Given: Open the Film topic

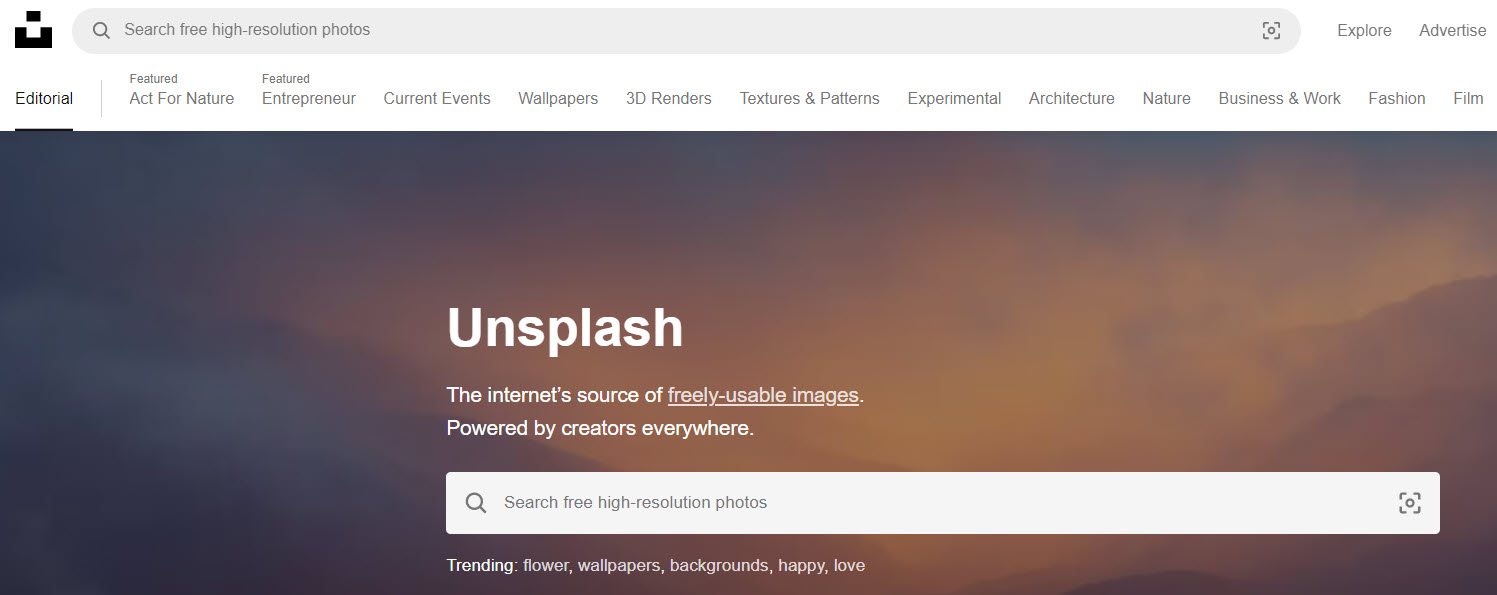Looking at the screenshot, I should (1469, 98).
